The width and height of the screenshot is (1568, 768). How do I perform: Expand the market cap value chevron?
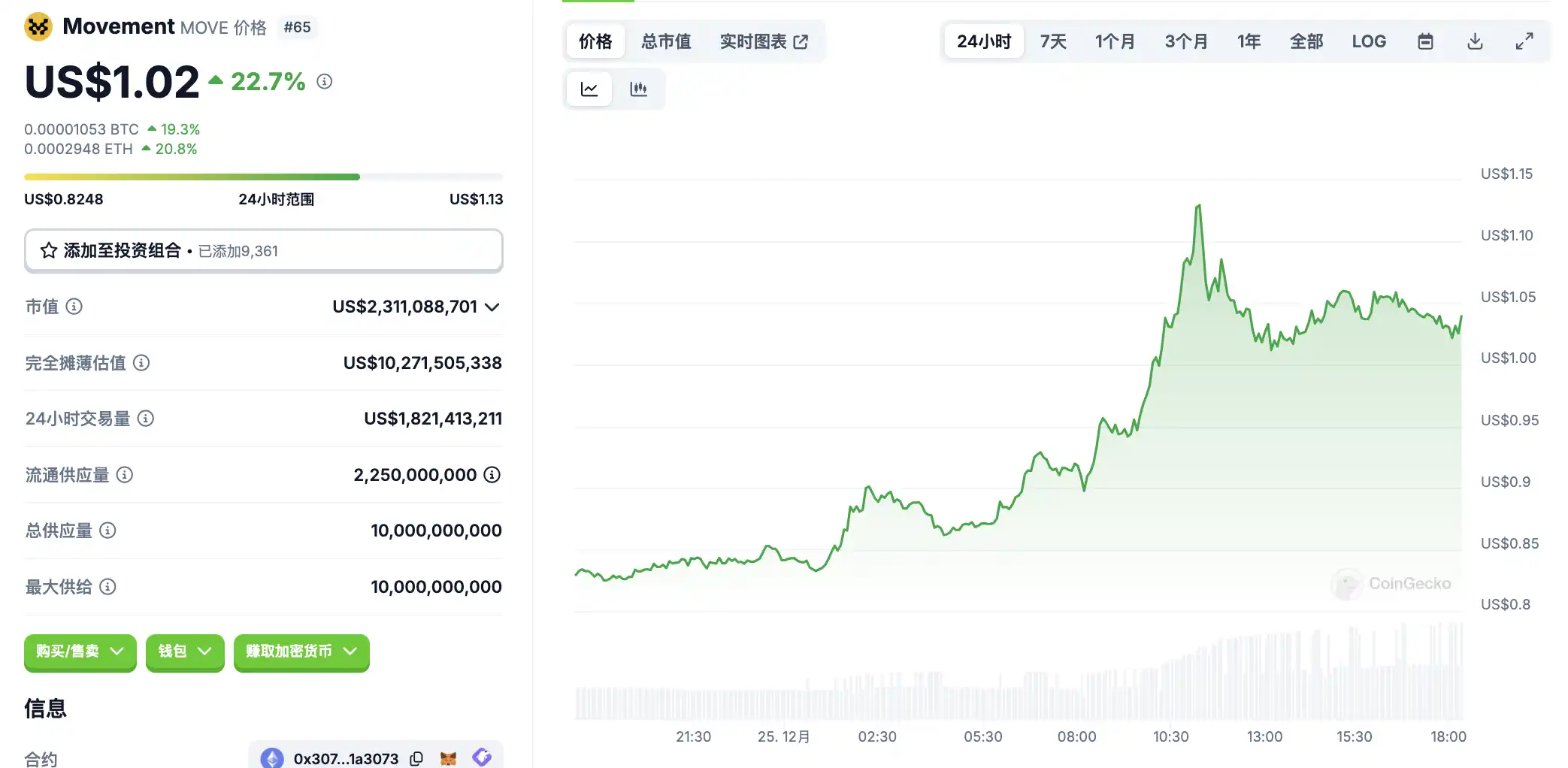pos(492,307)
